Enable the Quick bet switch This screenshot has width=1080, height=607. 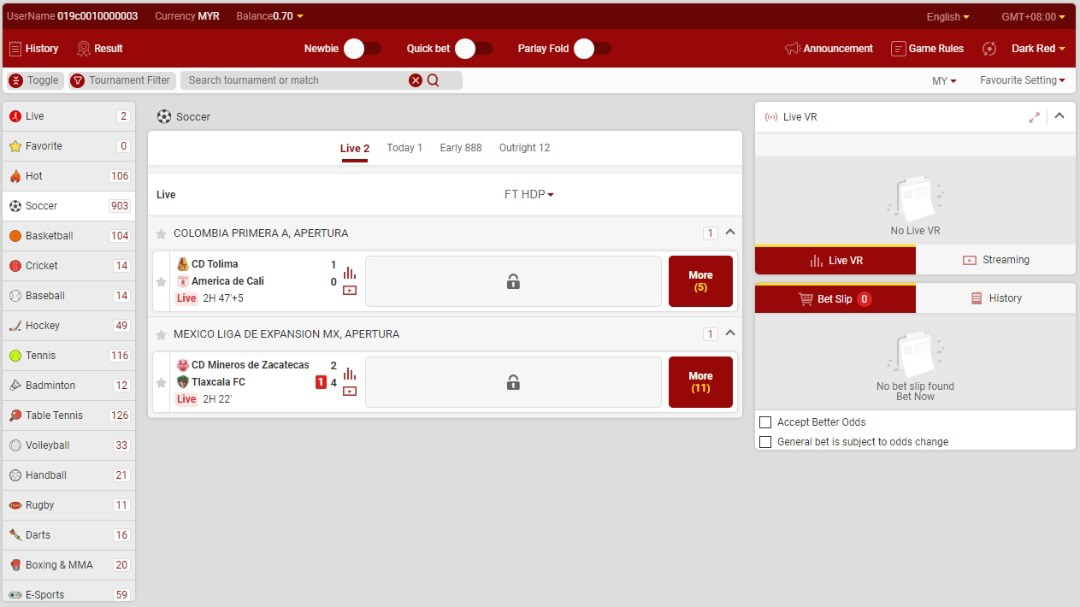472,48
